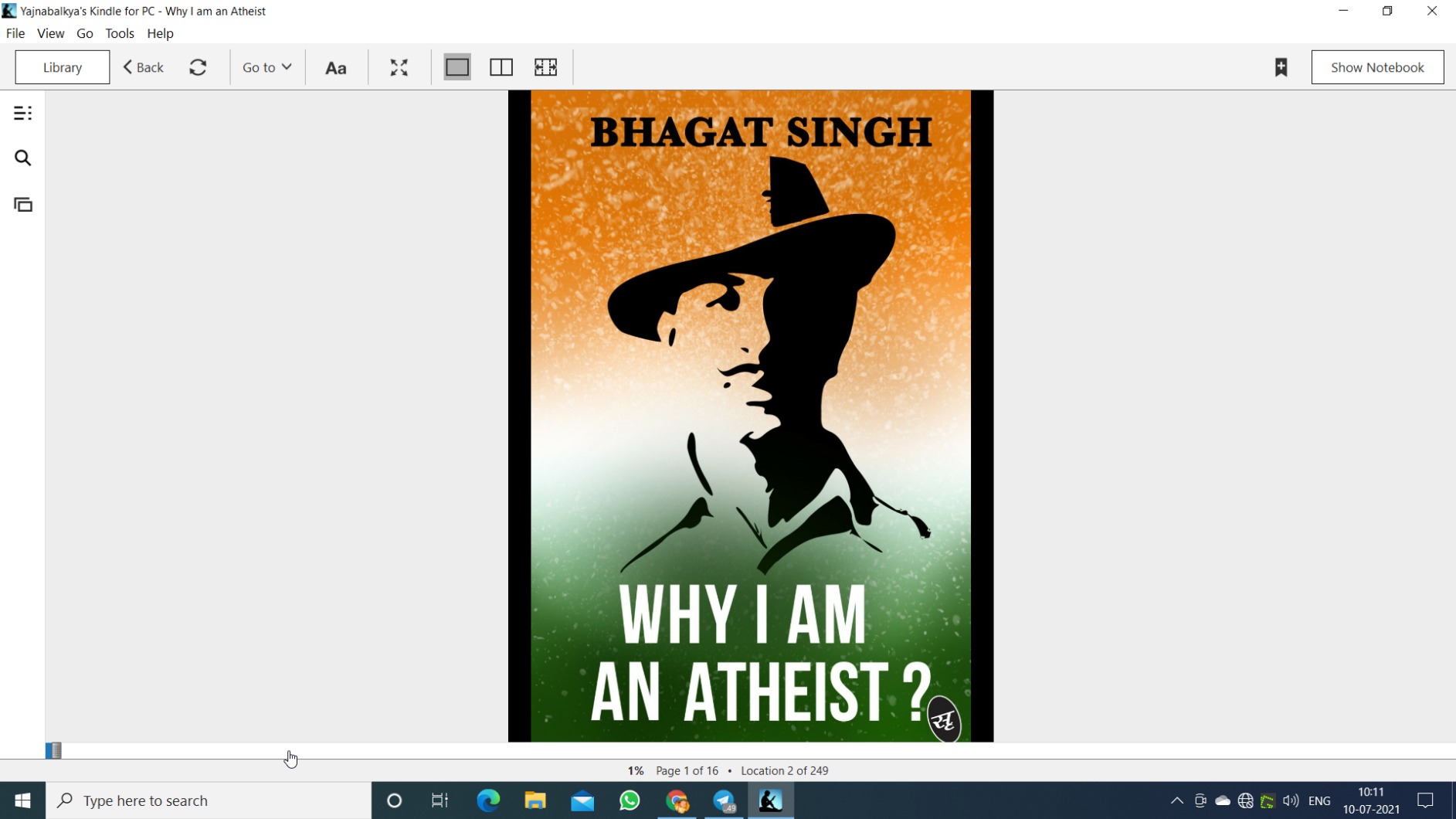Show the Notebook panel

[1377, 67]
